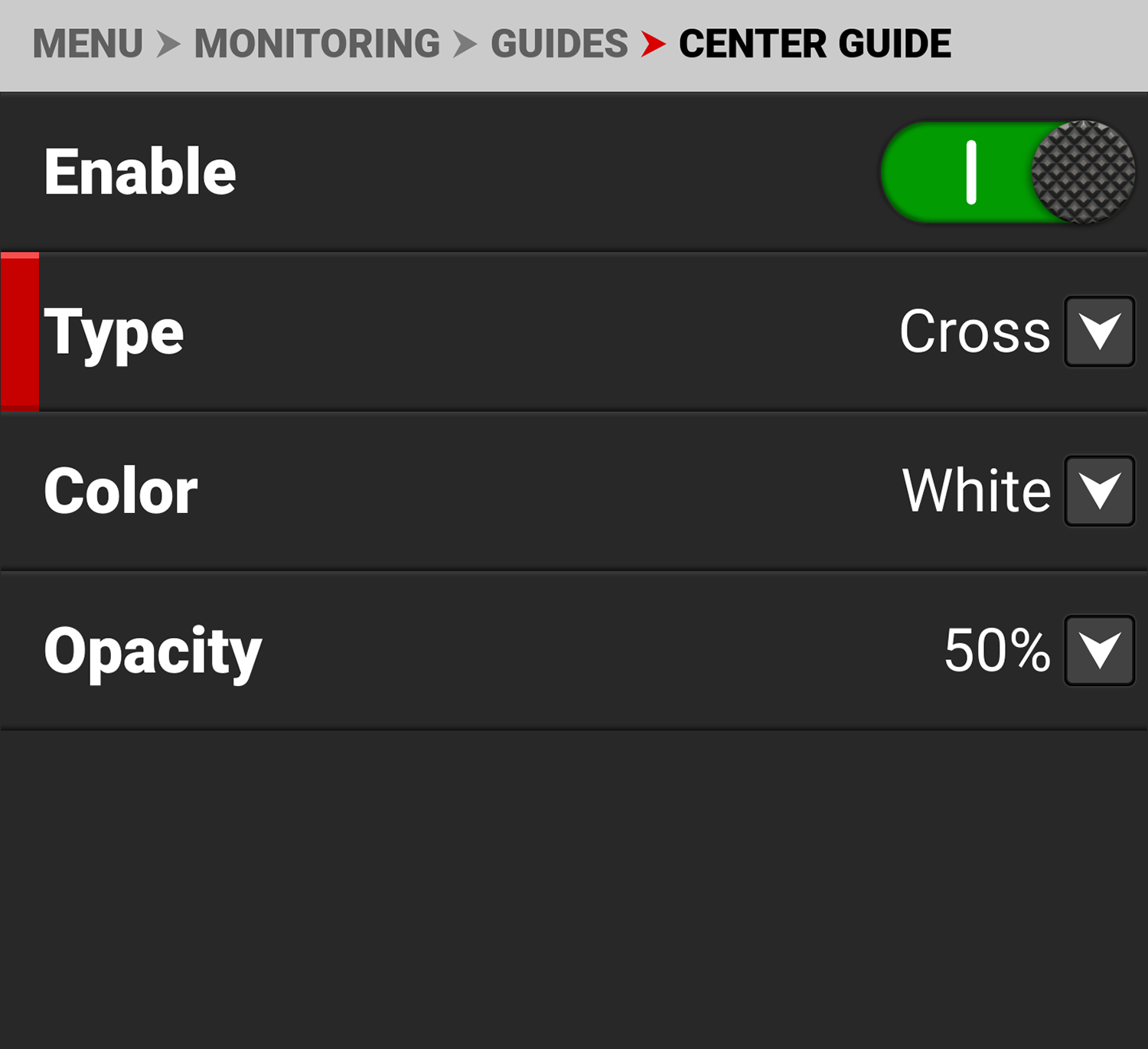
Task: Toggle the Enable center guide switch
Action: pos(1006,172)
